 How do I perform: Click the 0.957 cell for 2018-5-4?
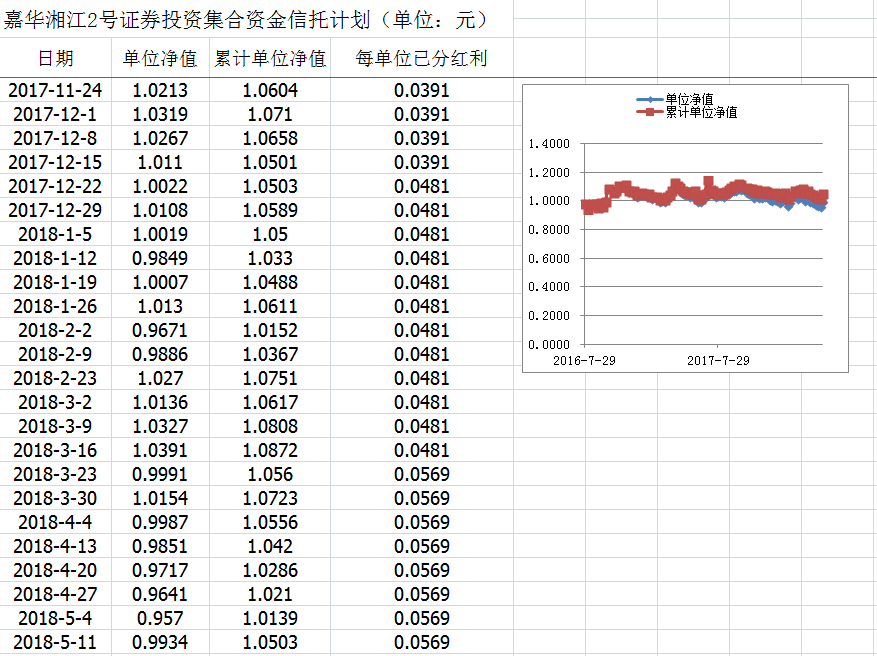tap(160, 618)
